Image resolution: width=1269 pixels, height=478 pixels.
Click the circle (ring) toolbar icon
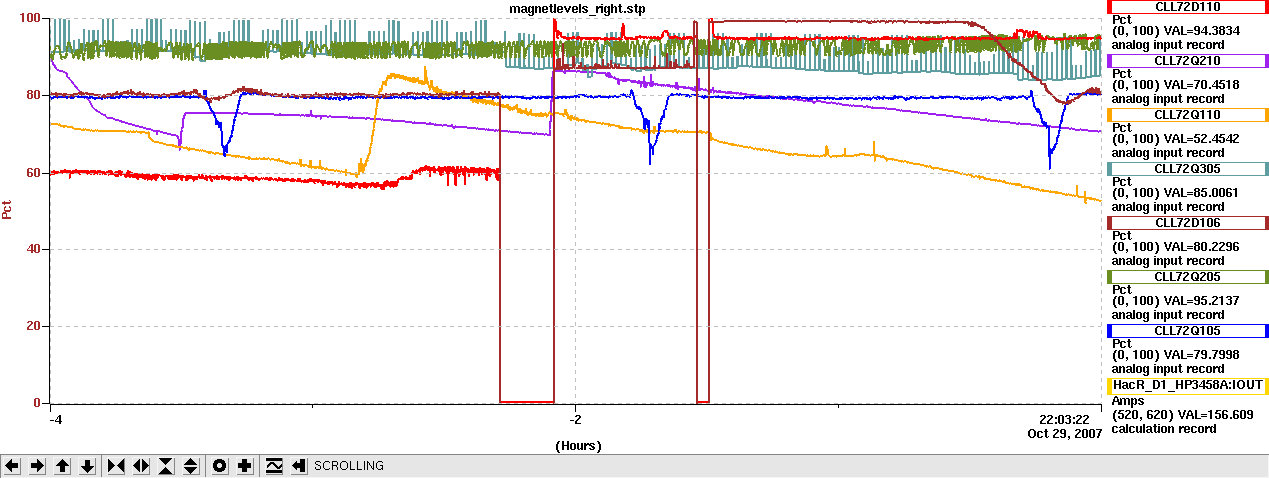pos(220,466)
